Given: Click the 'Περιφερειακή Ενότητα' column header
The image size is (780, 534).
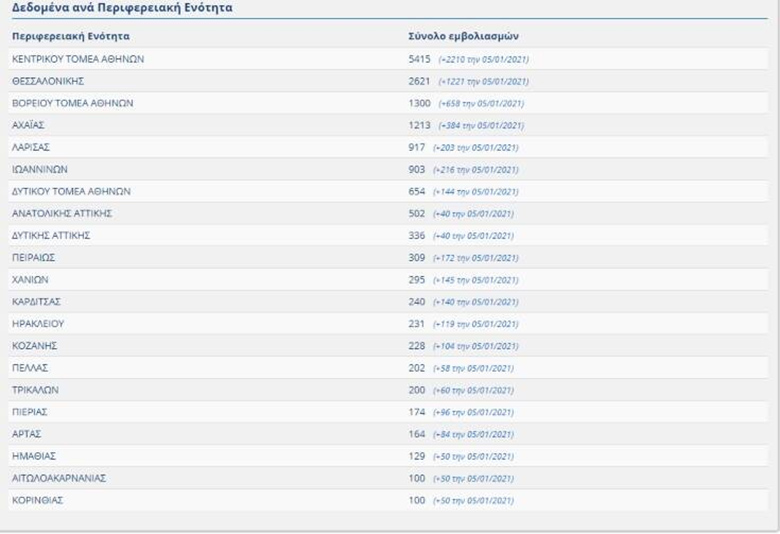Looking at the screenshot, I should 70,36.
